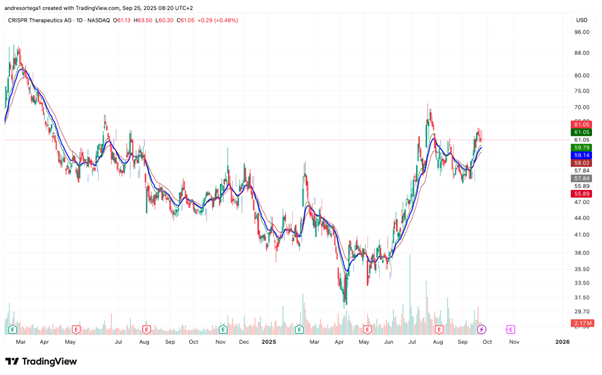Screen dimensions: 602x375
Task: Click the 70.00 price axis label
Action: point(582,107)
